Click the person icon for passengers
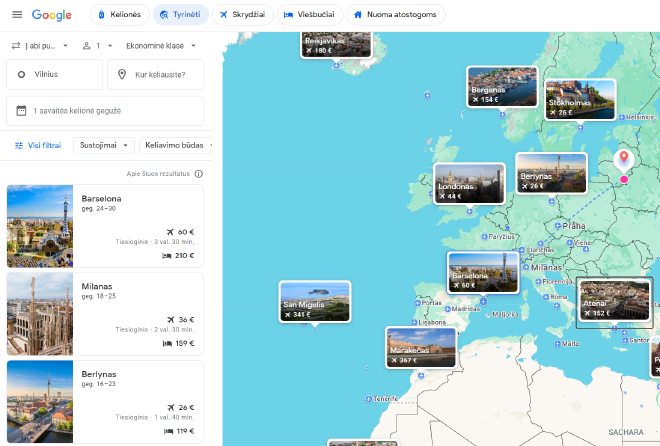Screen dimensions: 660x446 tap(87, 46)
